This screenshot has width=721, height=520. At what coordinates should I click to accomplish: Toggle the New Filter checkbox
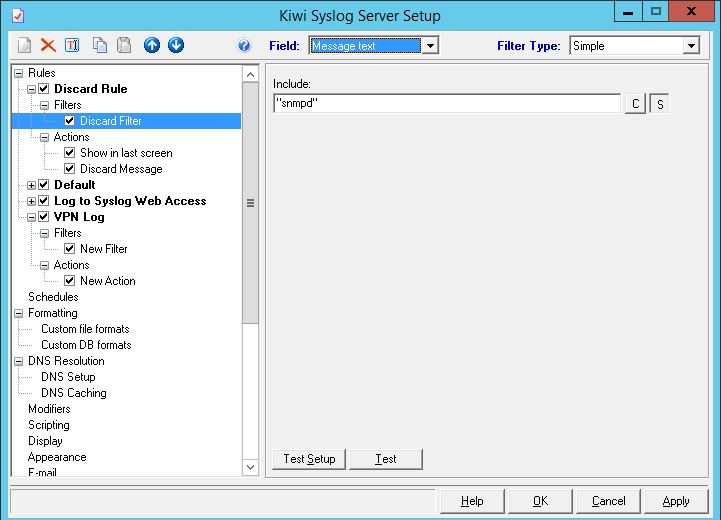pos(69,249)
